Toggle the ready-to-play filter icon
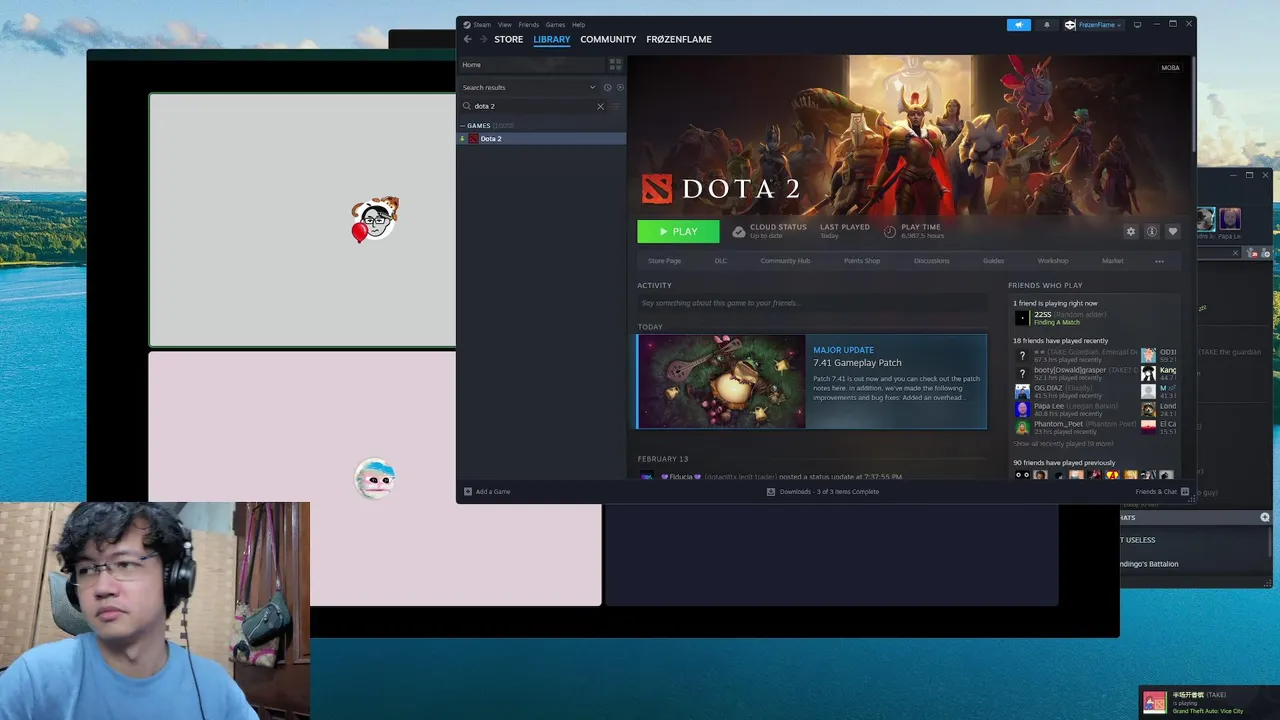 620,87
